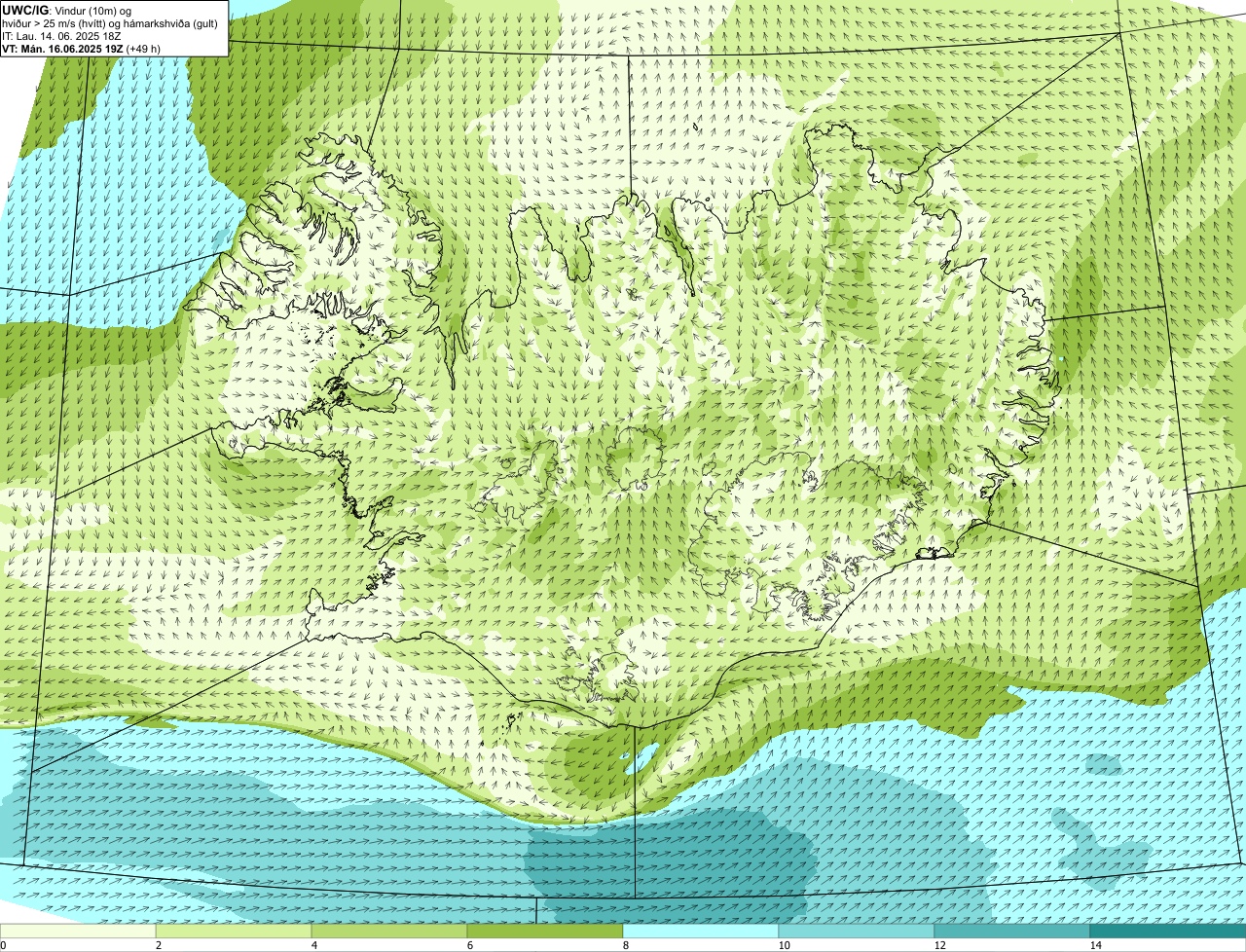Click the 'hviður > 25 m/s' description line

[x=109, y=23]
